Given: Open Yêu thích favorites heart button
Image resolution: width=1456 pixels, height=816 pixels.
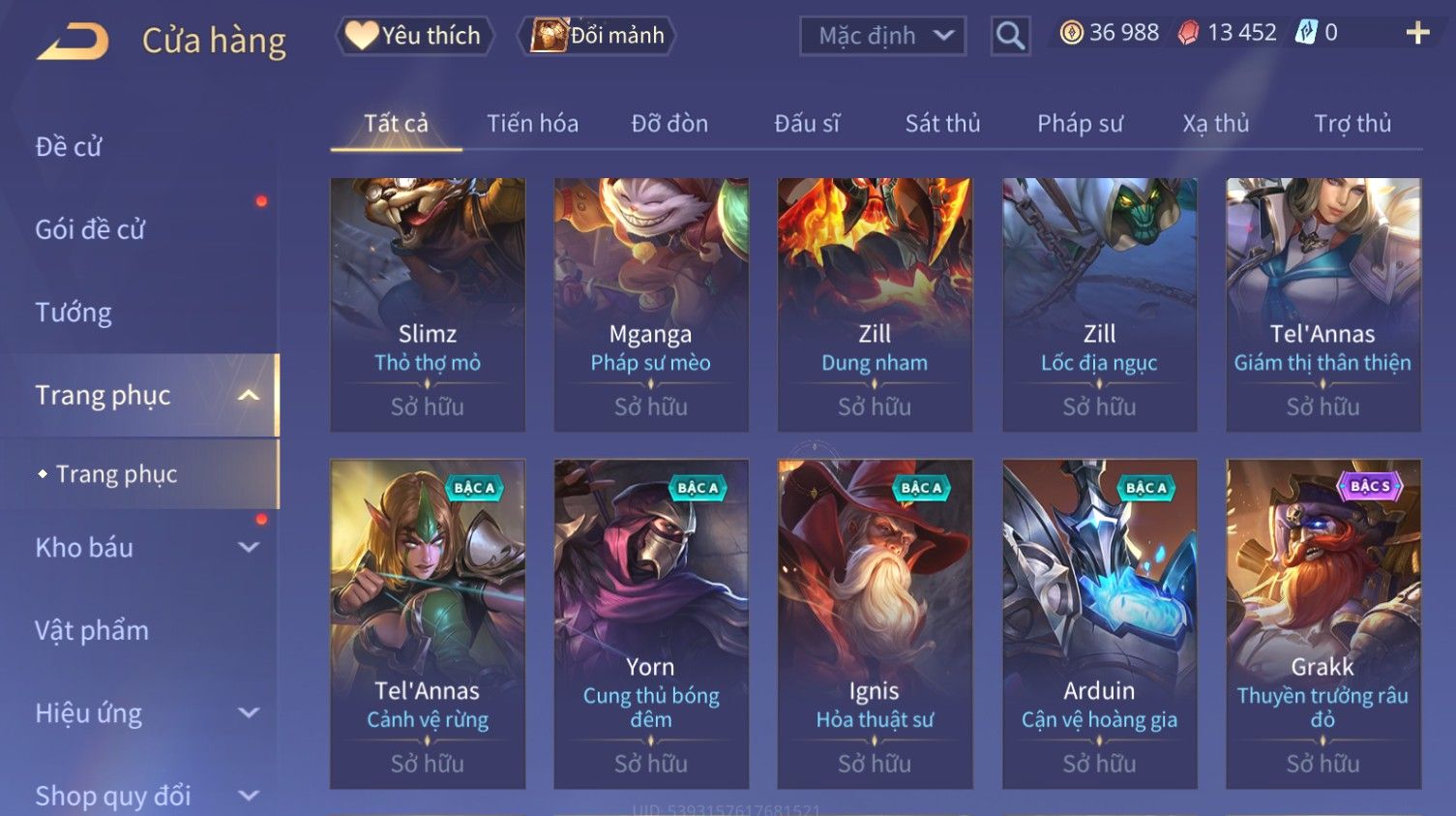Looking at the screenshot, I should click(x=414, y=36).
